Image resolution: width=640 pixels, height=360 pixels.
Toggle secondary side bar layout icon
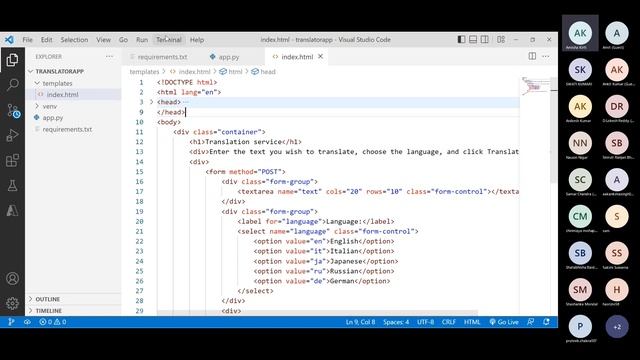pos(484,40)
